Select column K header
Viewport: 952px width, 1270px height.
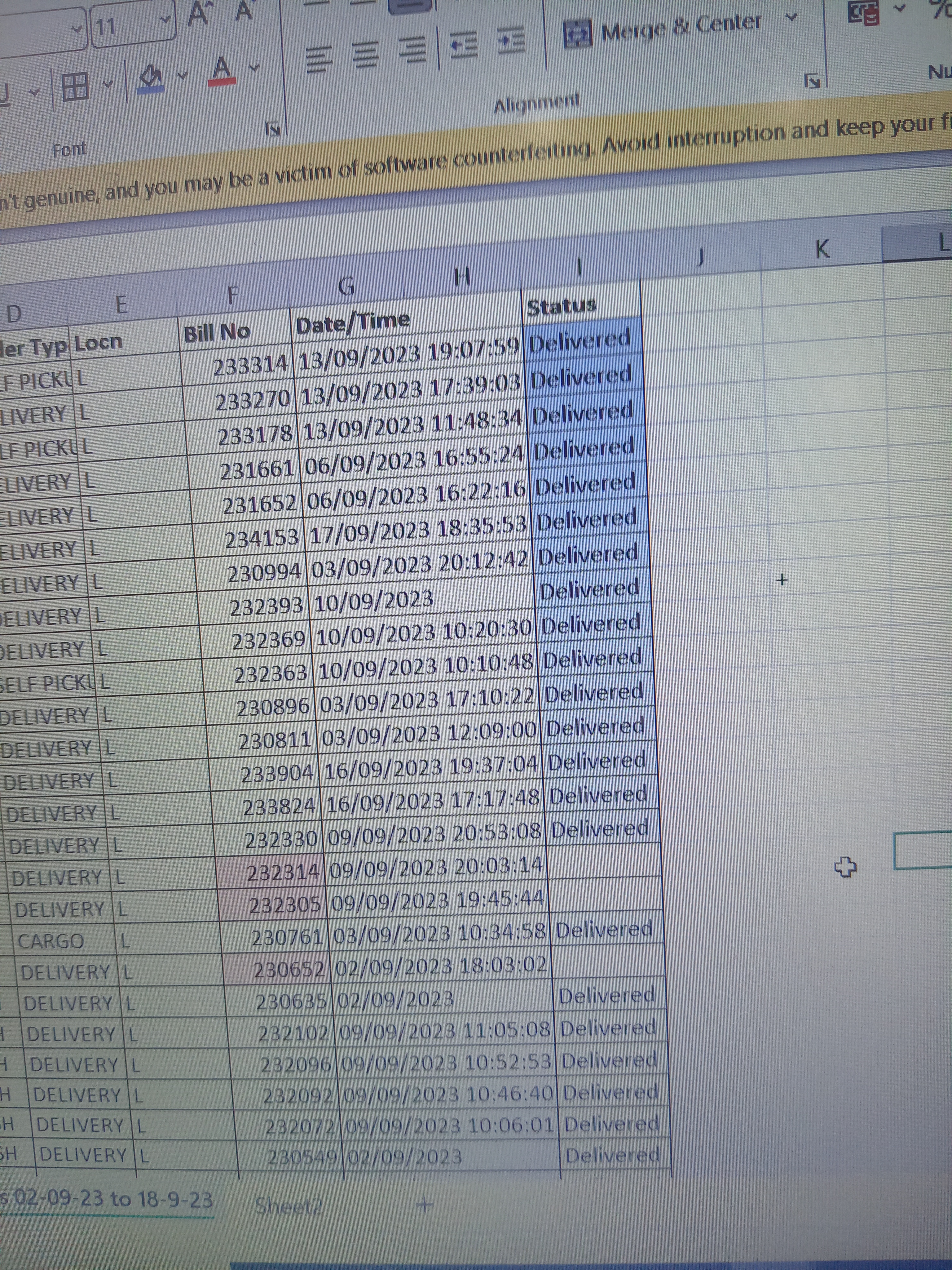(x=822, y=249)
